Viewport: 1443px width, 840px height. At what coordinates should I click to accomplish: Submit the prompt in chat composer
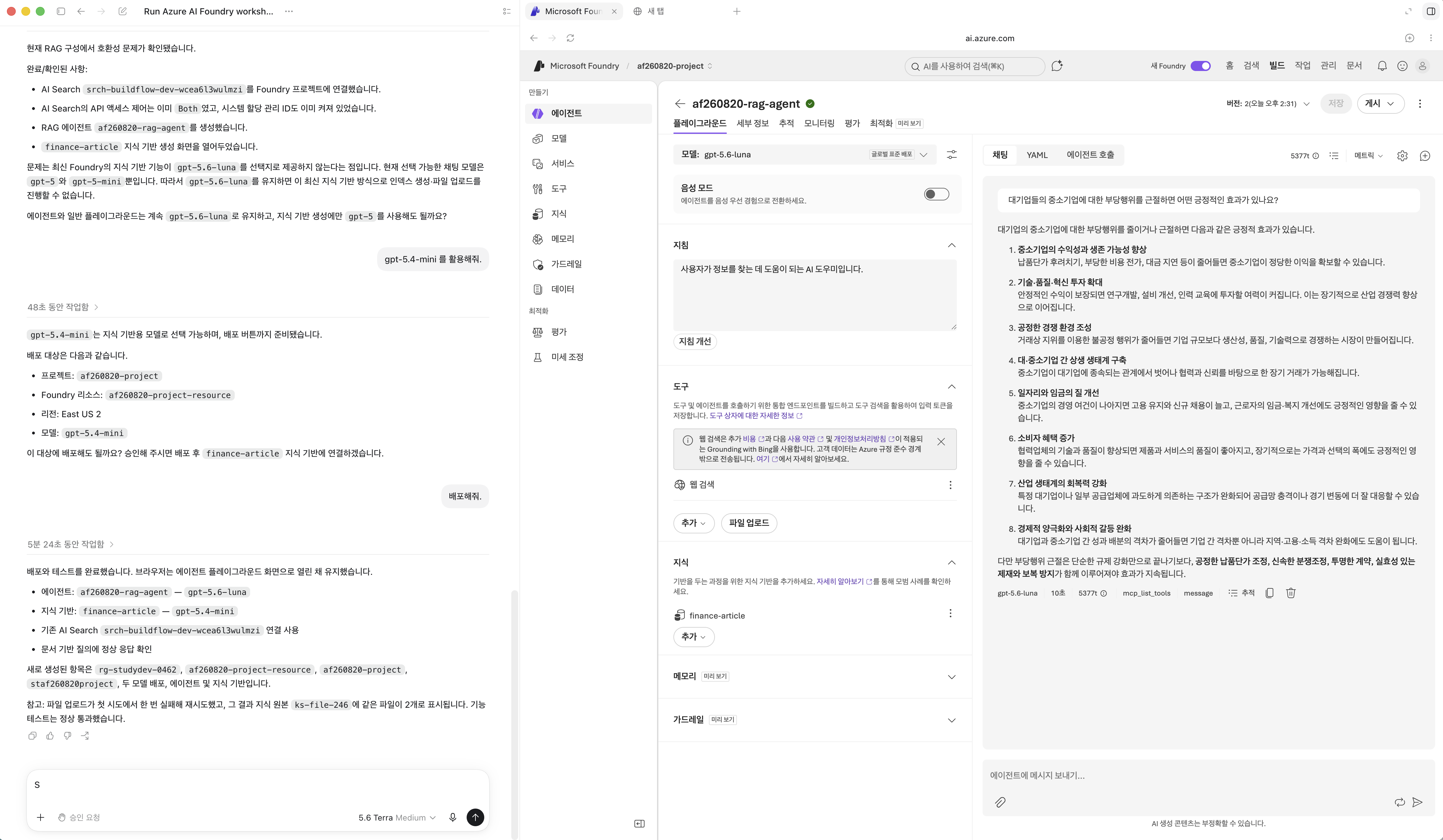pyautogui.click(x=475, y=818)
